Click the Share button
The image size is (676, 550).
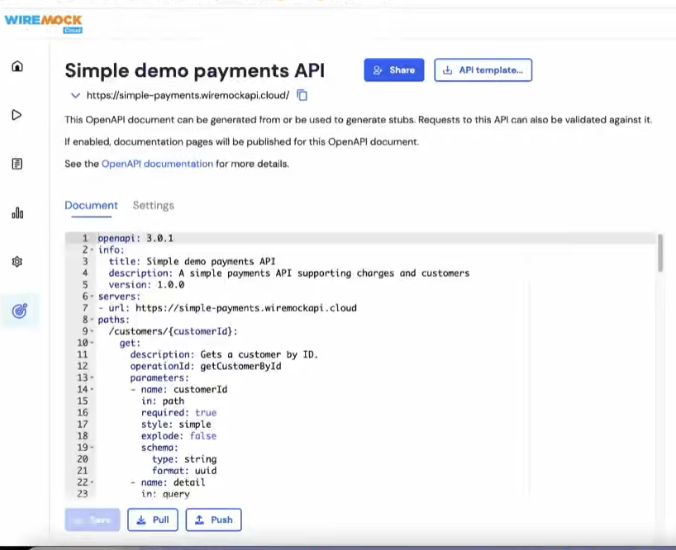tap(394, 70)
